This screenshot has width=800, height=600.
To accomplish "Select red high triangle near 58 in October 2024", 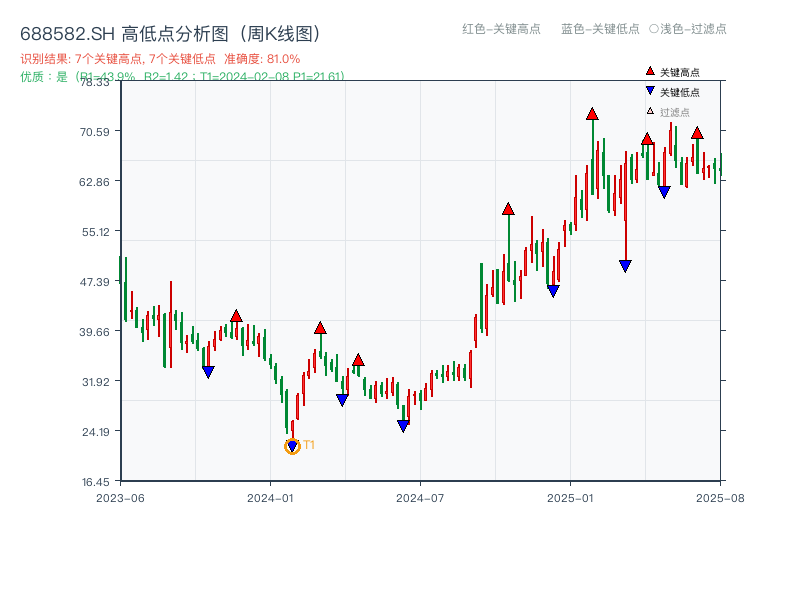I will (508, 209).
